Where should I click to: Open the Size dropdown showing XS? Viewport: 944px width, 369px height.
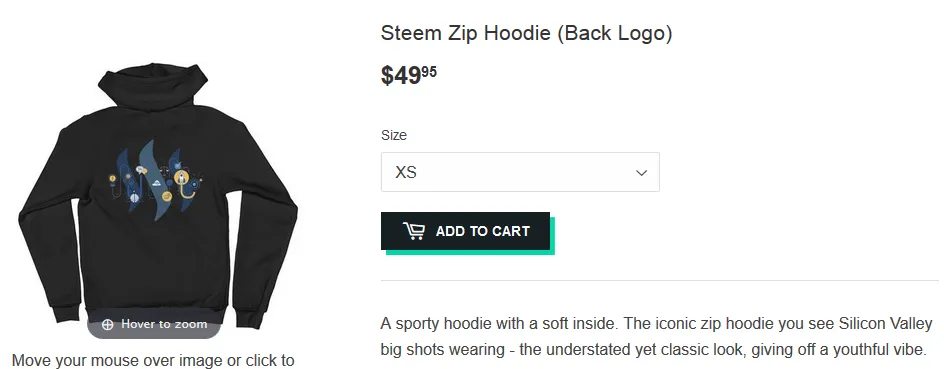click(520, 172)
